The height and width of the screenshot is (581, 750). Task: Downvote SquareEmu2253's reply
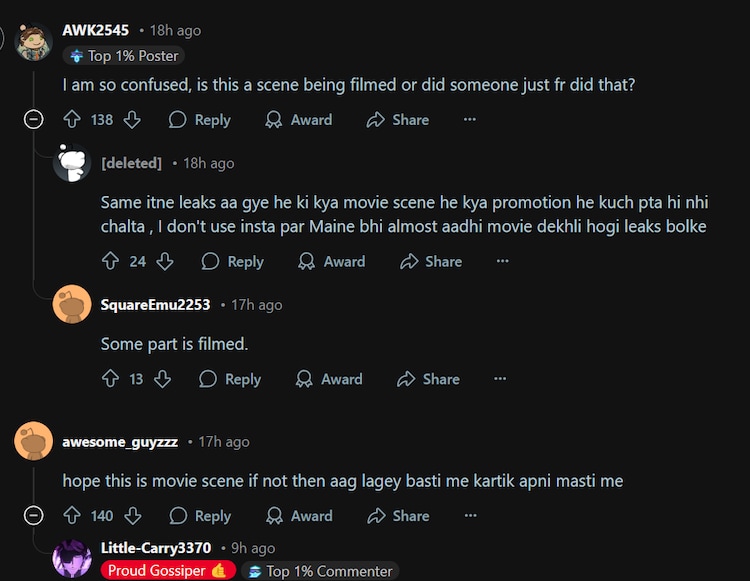point(162,380)
